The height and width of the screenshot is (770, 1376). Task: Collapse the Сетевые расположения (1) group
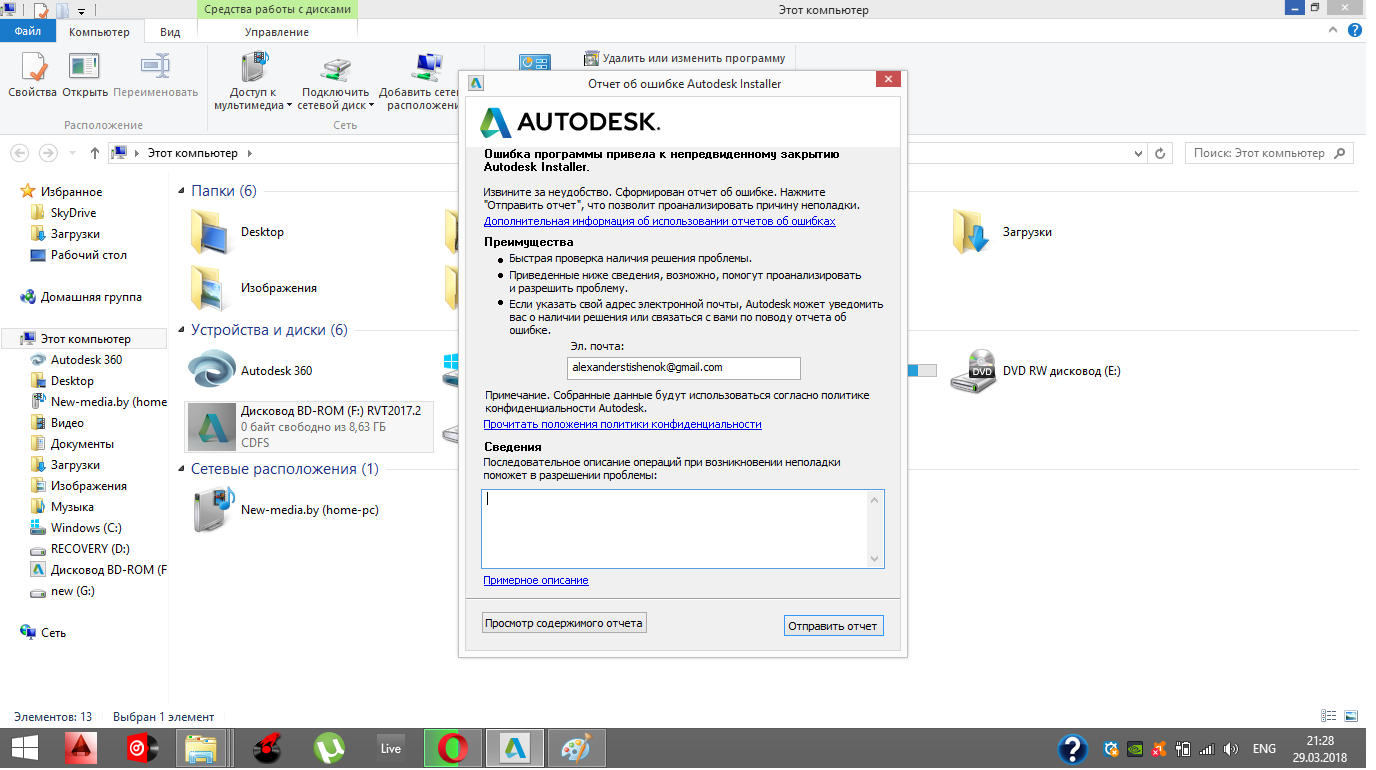point(181,468)
